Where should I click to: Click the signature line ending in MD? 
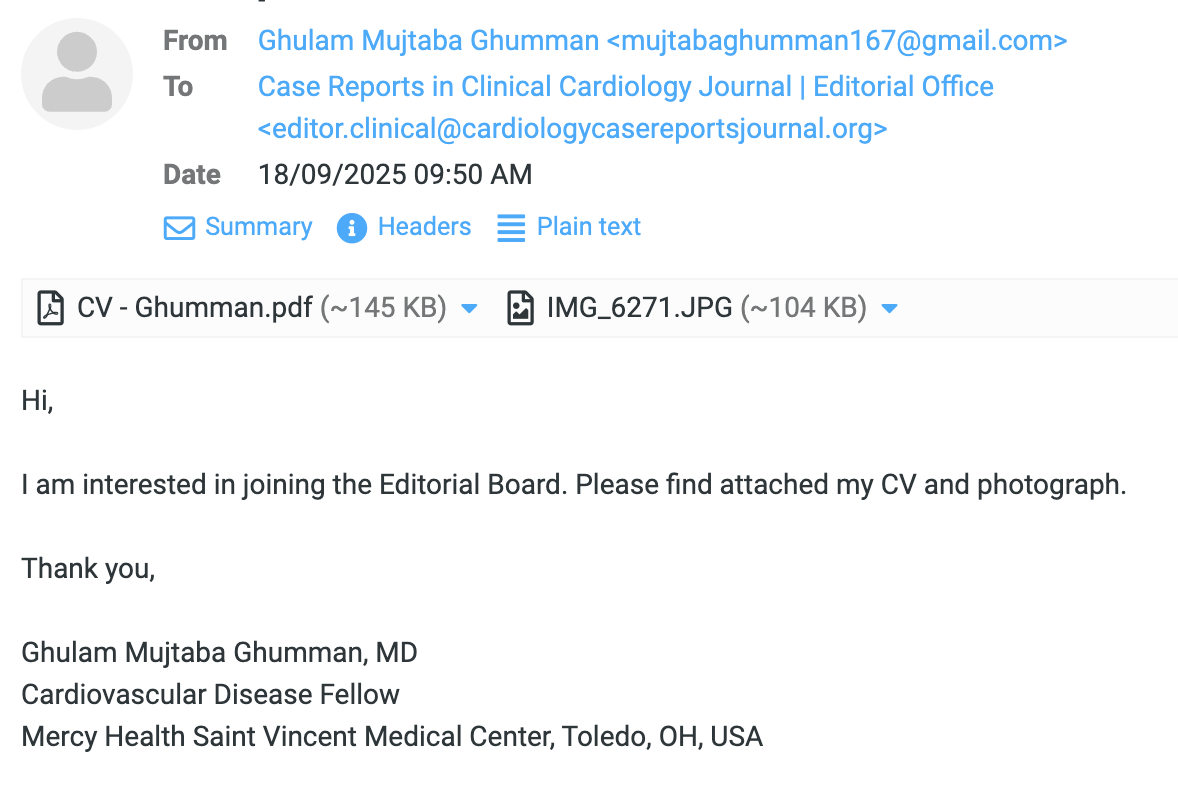coord(219,653)
